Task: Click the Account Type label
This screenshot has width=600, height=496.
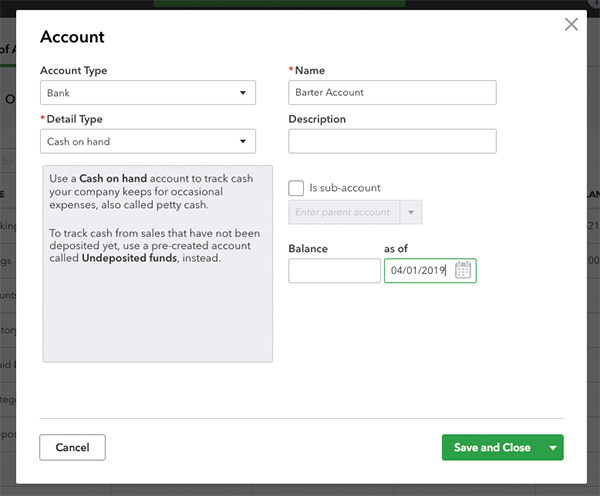Action: coord(73,71)
